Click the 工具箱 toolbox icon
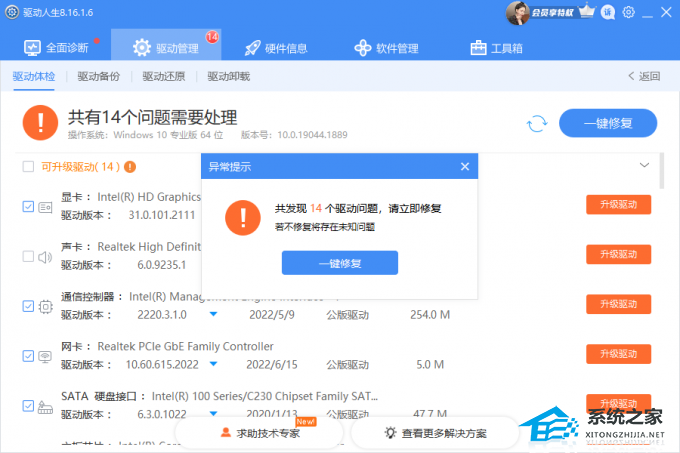 point(478,48)
